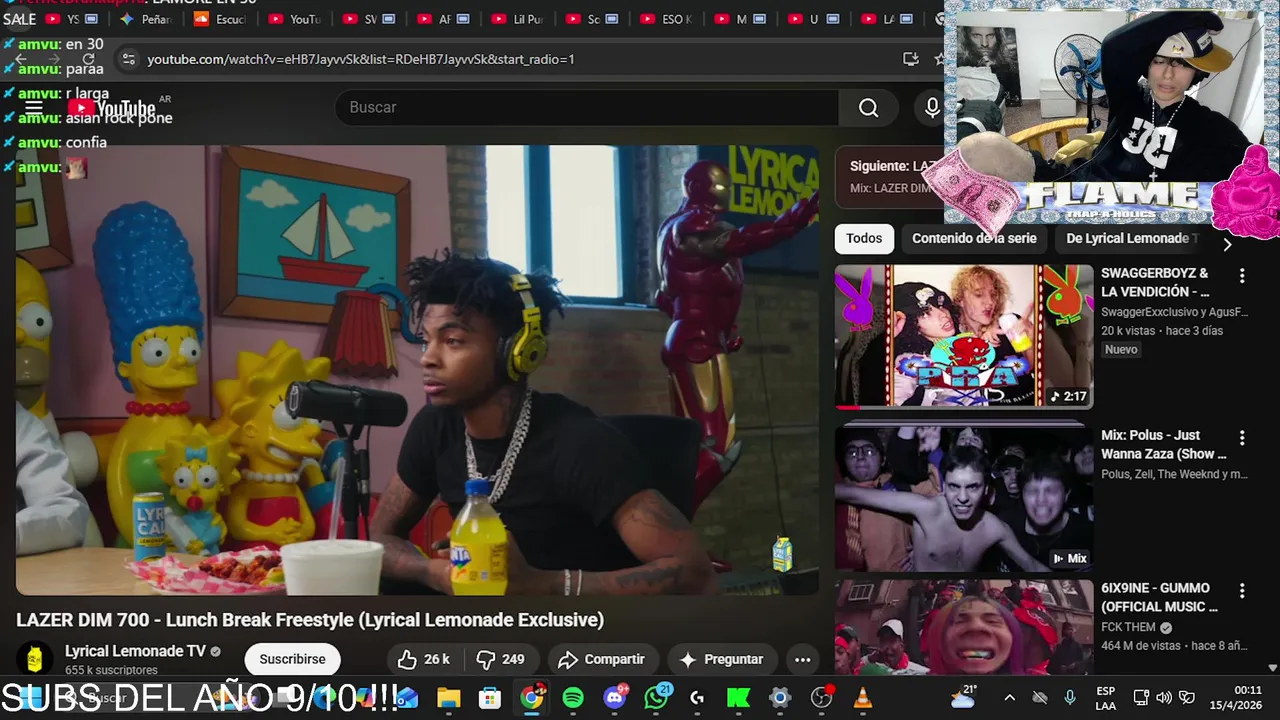Image resolution: width=1280 pixels, height=720 pixels.
Task: Click the Chrome icon in the taskbar
Action: pos(532,697)
